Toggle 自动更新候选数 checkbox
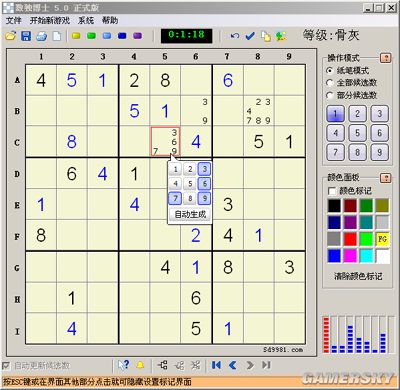This screenshot has width=400, height=390. 6,366
